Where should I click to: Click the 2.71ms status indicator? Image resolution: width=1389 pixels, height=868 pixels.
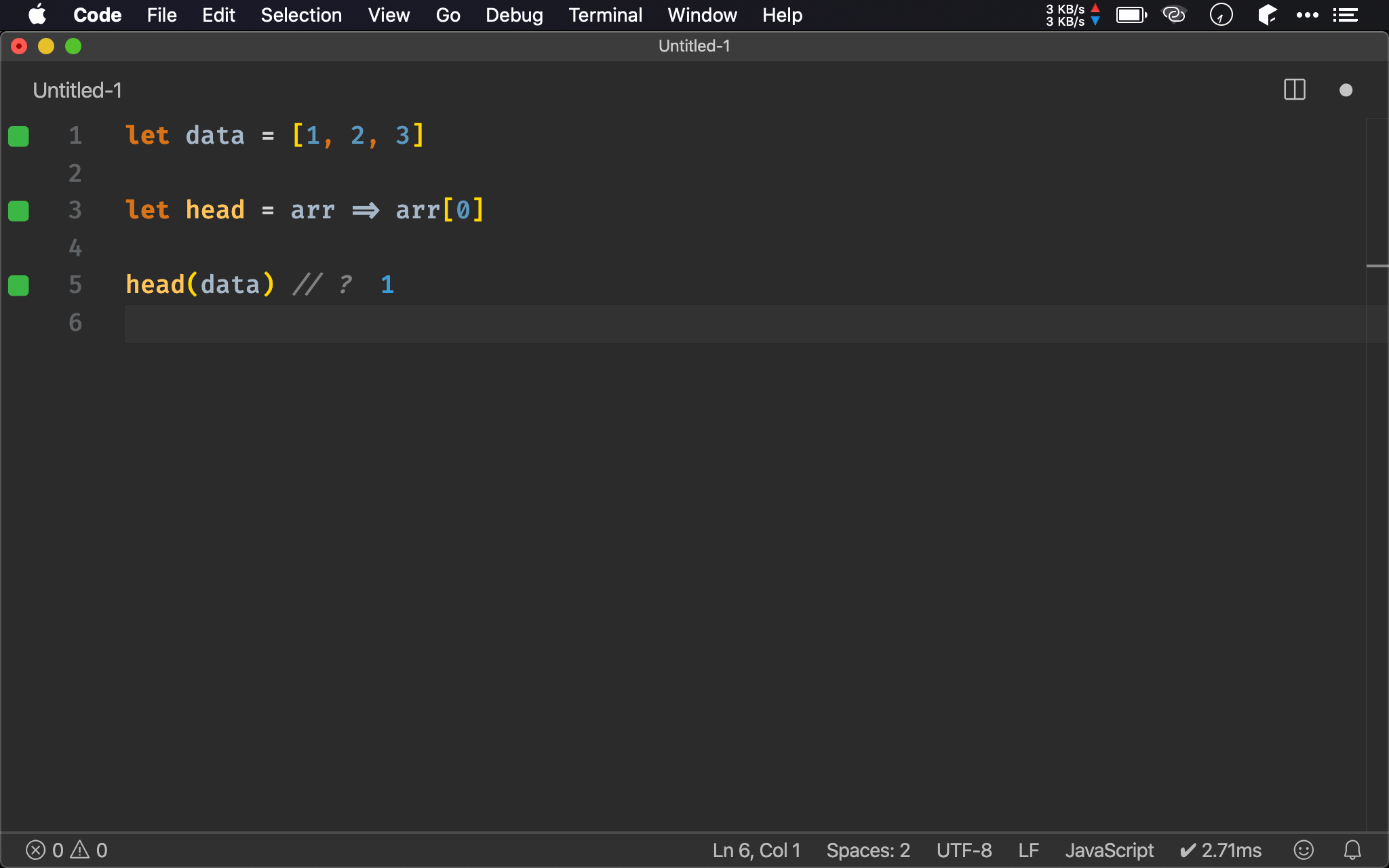[x=1221, y=850]
